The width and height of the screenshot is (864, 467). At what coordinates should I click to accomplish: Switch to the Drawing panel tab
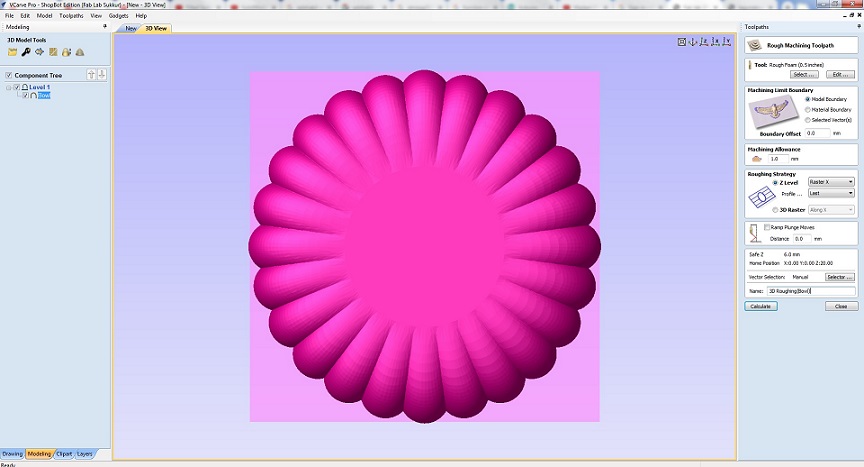pos(12,454)
